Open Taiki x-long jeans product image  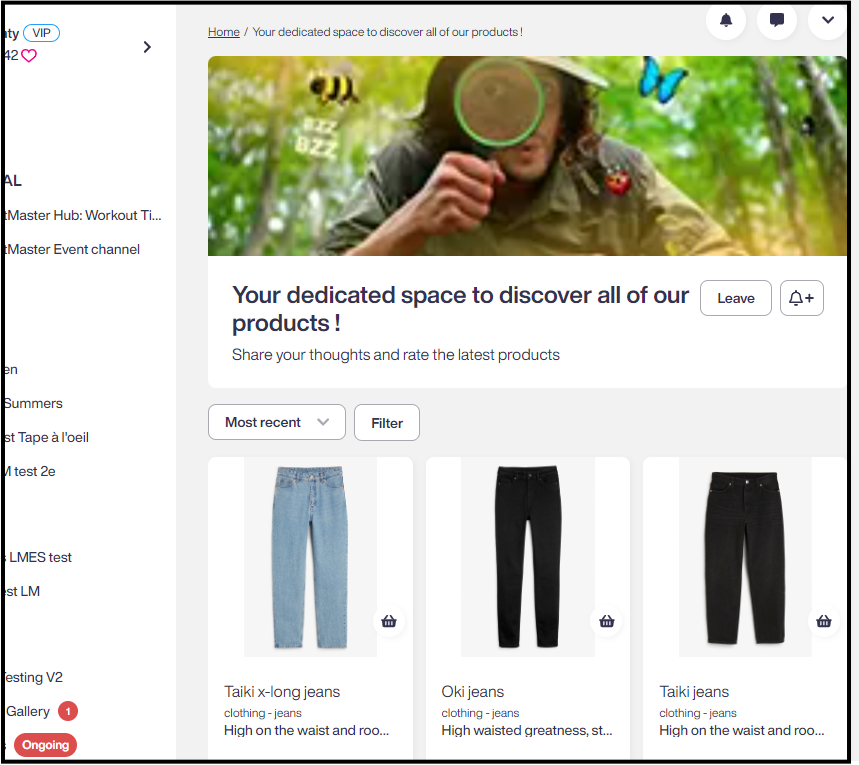click(310, 556)
